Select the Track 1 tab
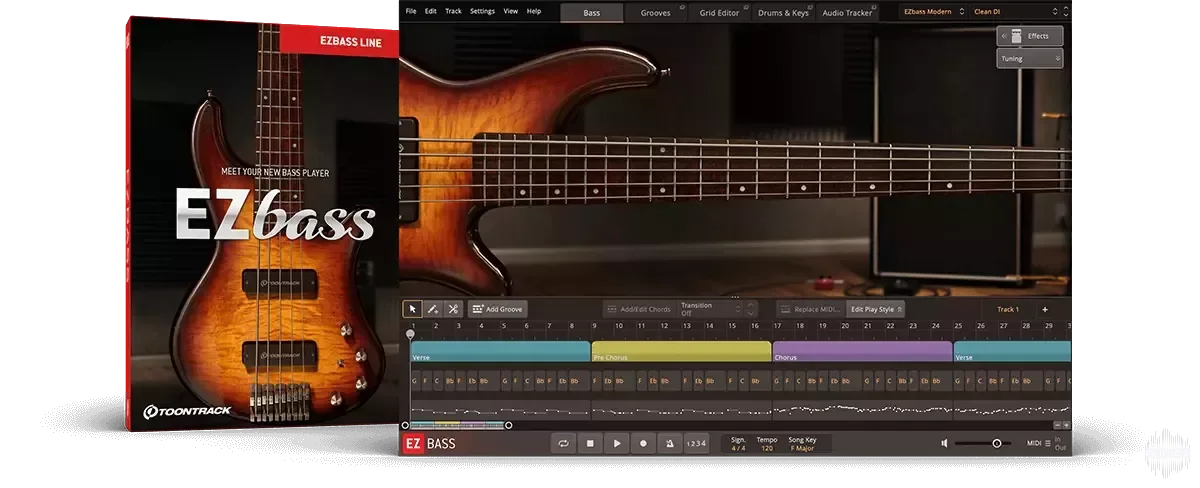This screenshot has width=1200, height=488. click(1008, 309)
